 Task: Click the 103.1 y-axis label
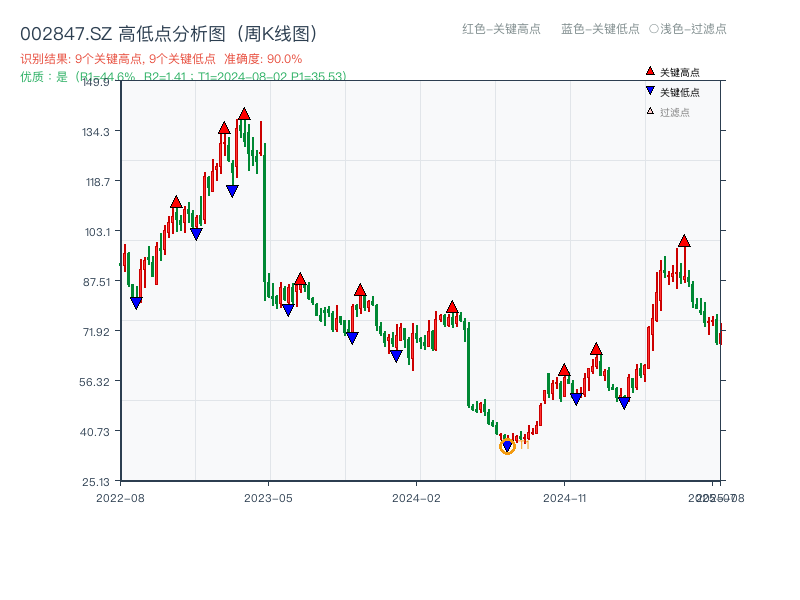(x=97, y=232)
